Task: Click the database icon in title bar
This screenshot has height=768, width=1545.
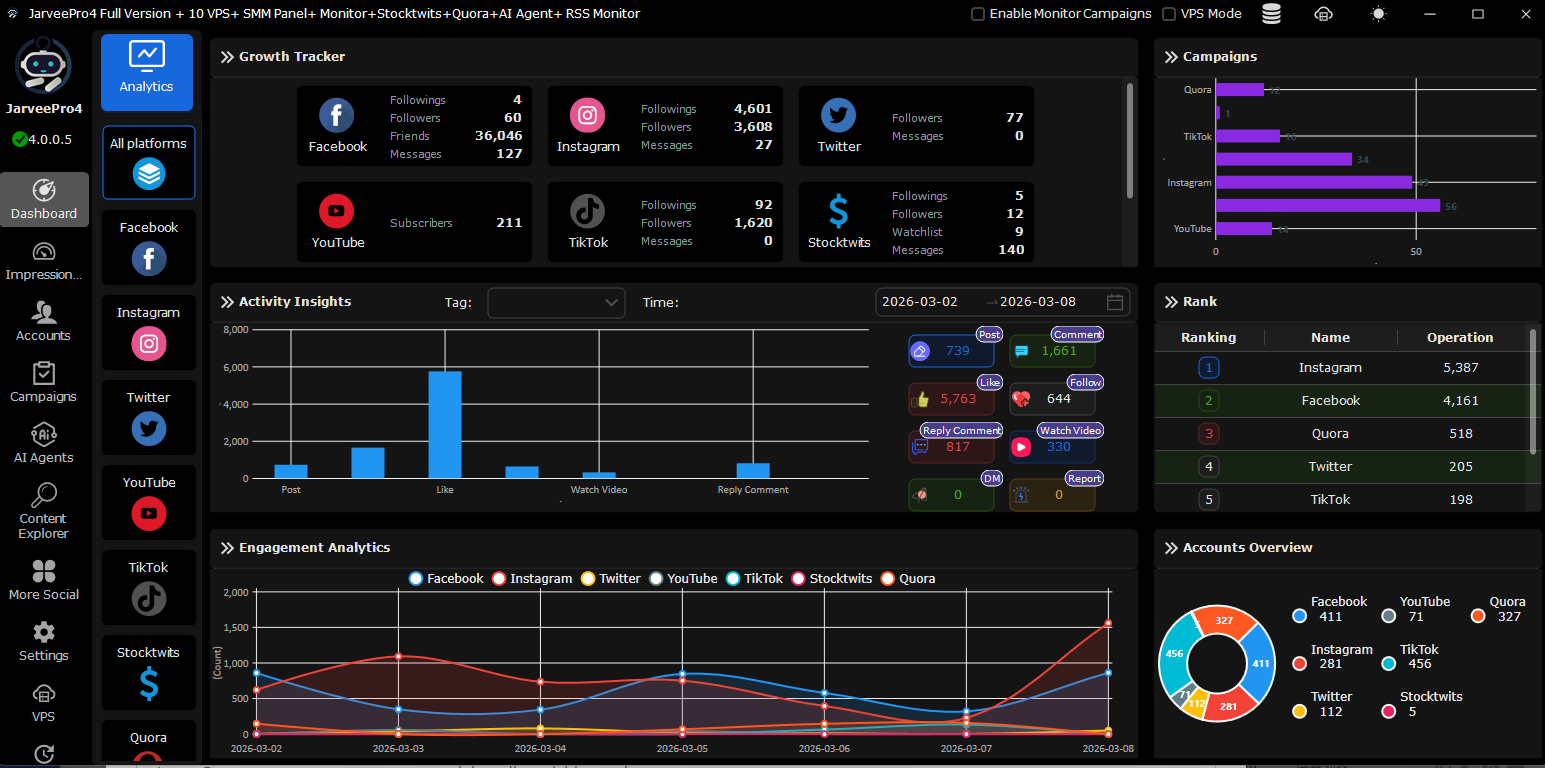Action: coord(1271,14)
